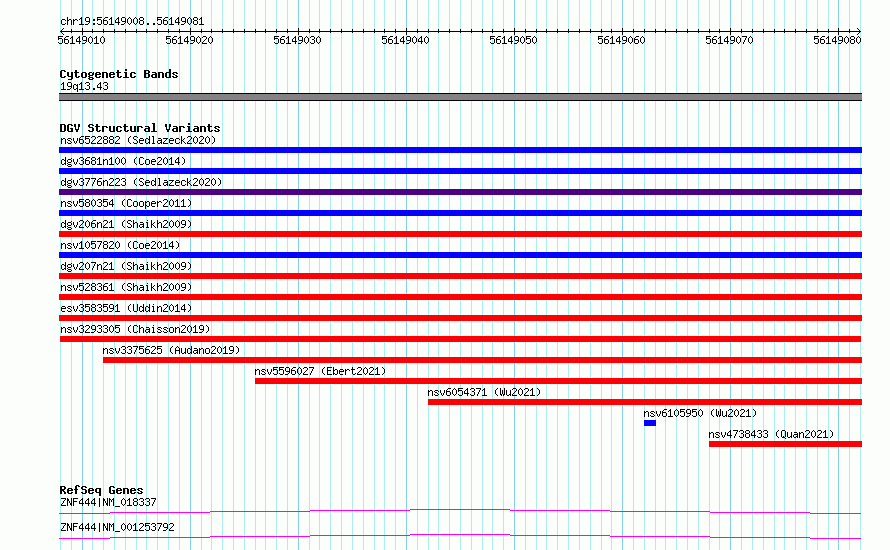
Task: Click the 19q13.43 band label
Action: pyautogui.click(x=84, y=86)
